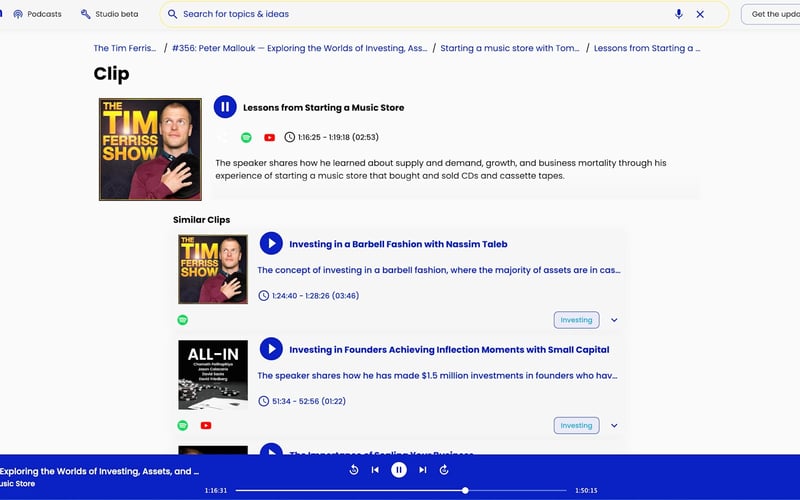
Task: Open Investing in a Barbell Fashion with Nassim Taleb title
Action: tap(398, 244)
